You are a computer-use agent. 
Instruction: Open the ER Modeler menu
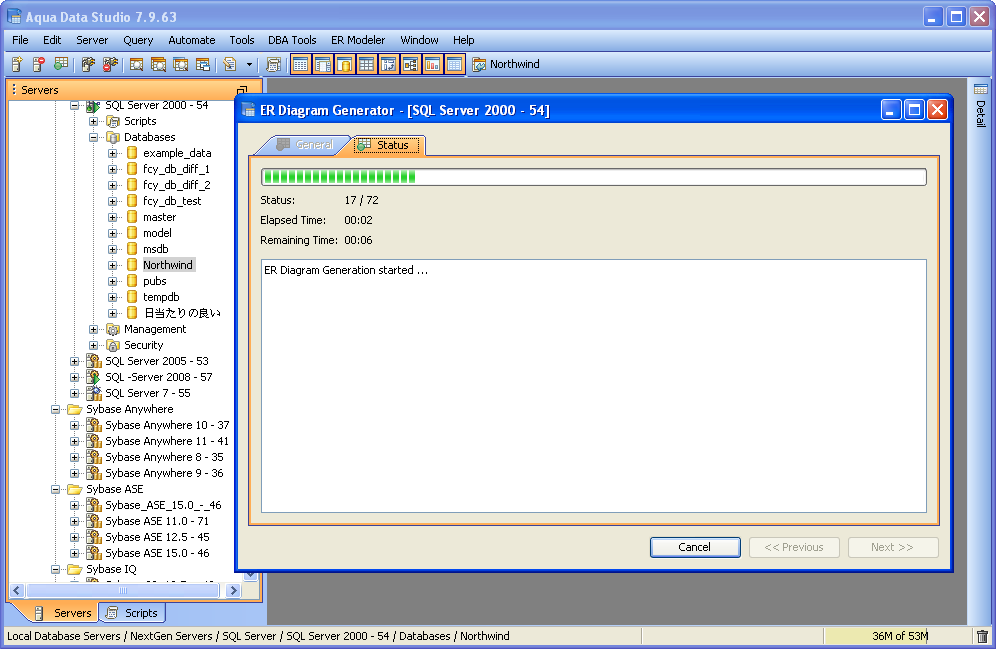pyautogui.click(x=358, y=40)
